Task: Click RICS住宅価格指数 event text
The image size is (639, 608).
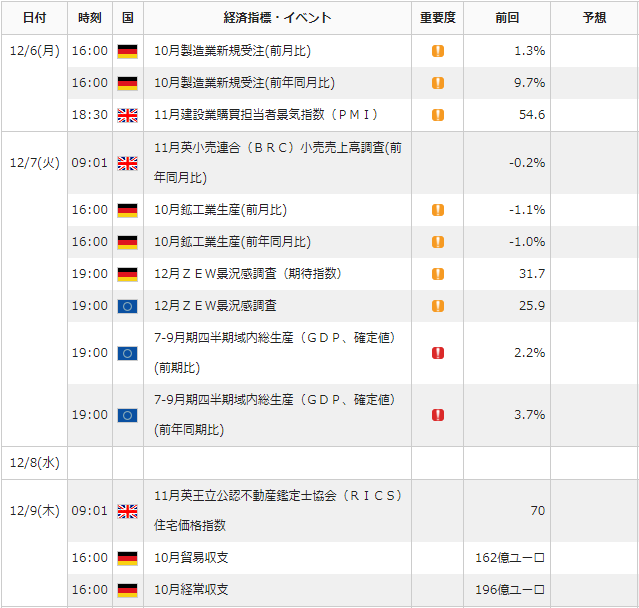Action: [x=278, y=511]
